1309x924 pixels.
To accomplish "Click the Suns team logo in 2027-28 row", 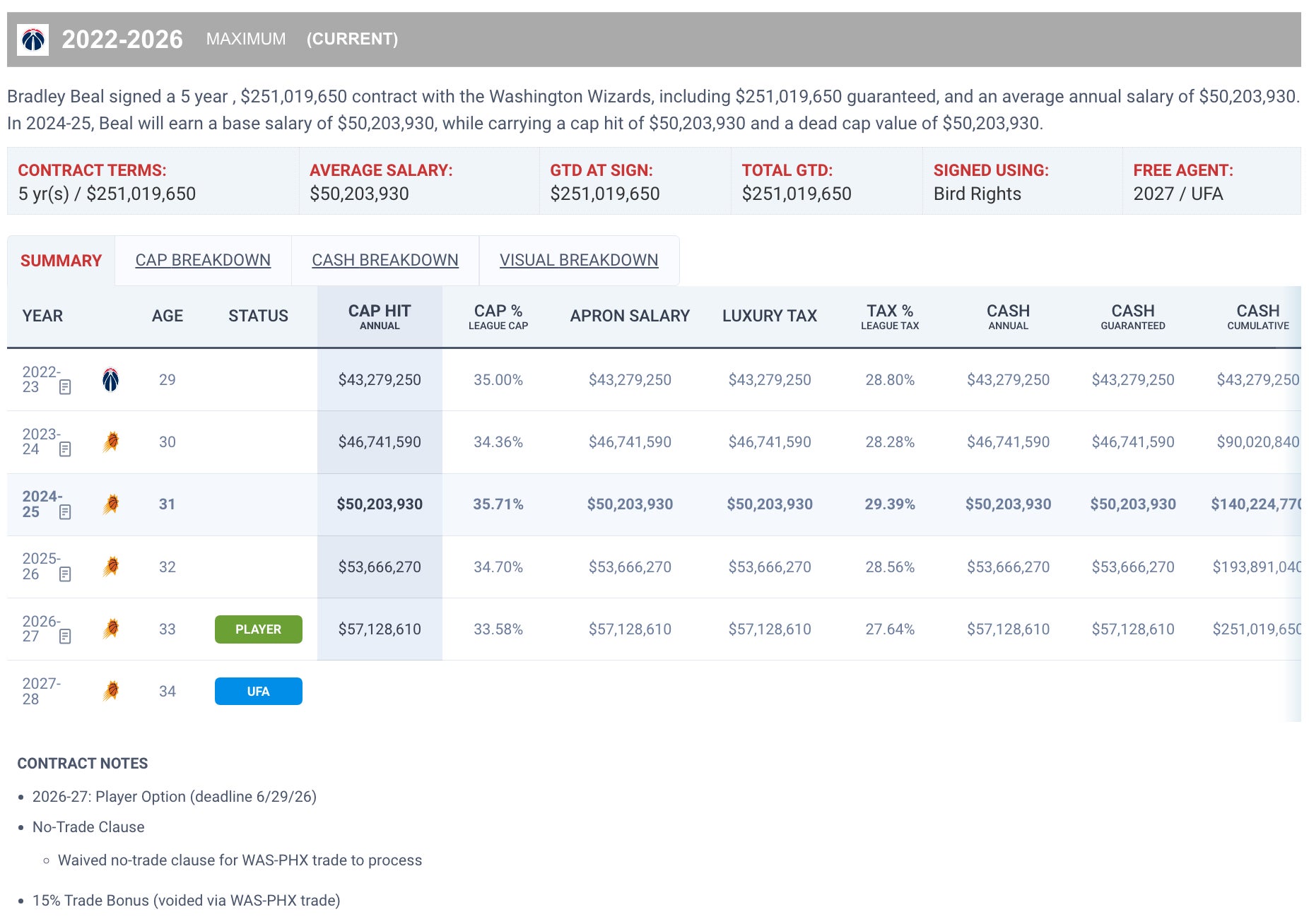I will [x=110, y=691].
